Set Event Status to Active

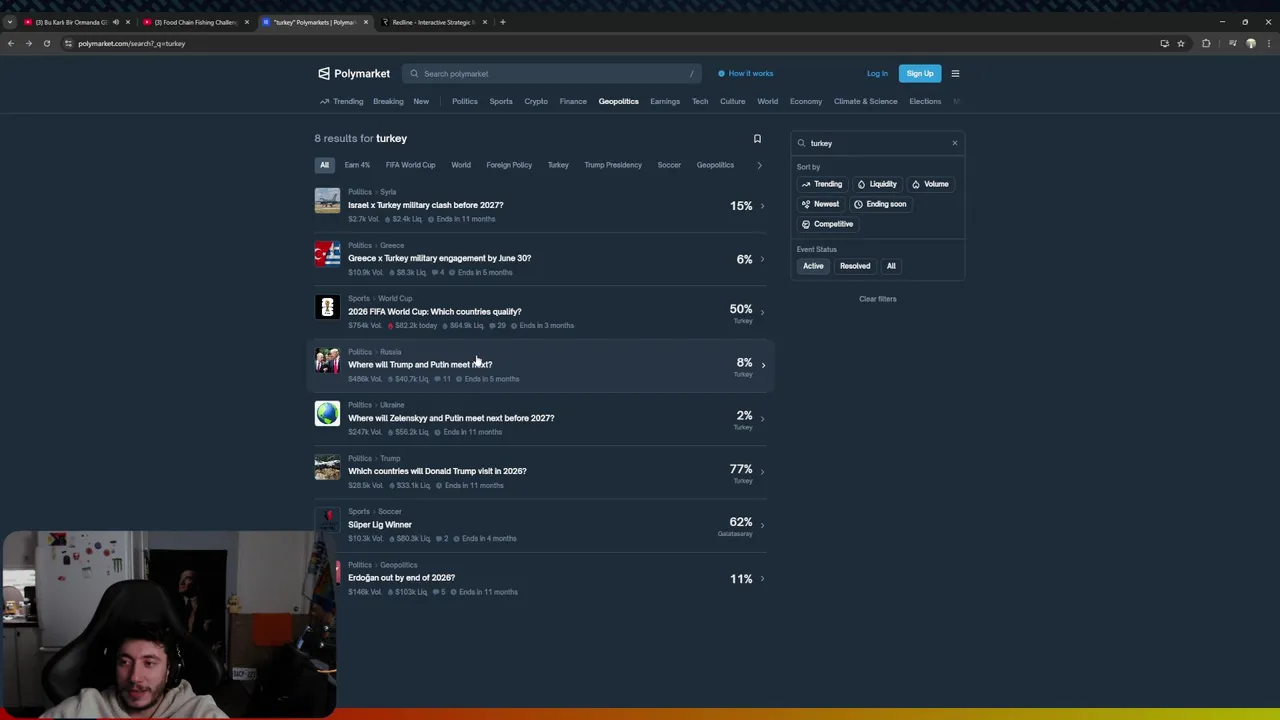tap(813, 266)
